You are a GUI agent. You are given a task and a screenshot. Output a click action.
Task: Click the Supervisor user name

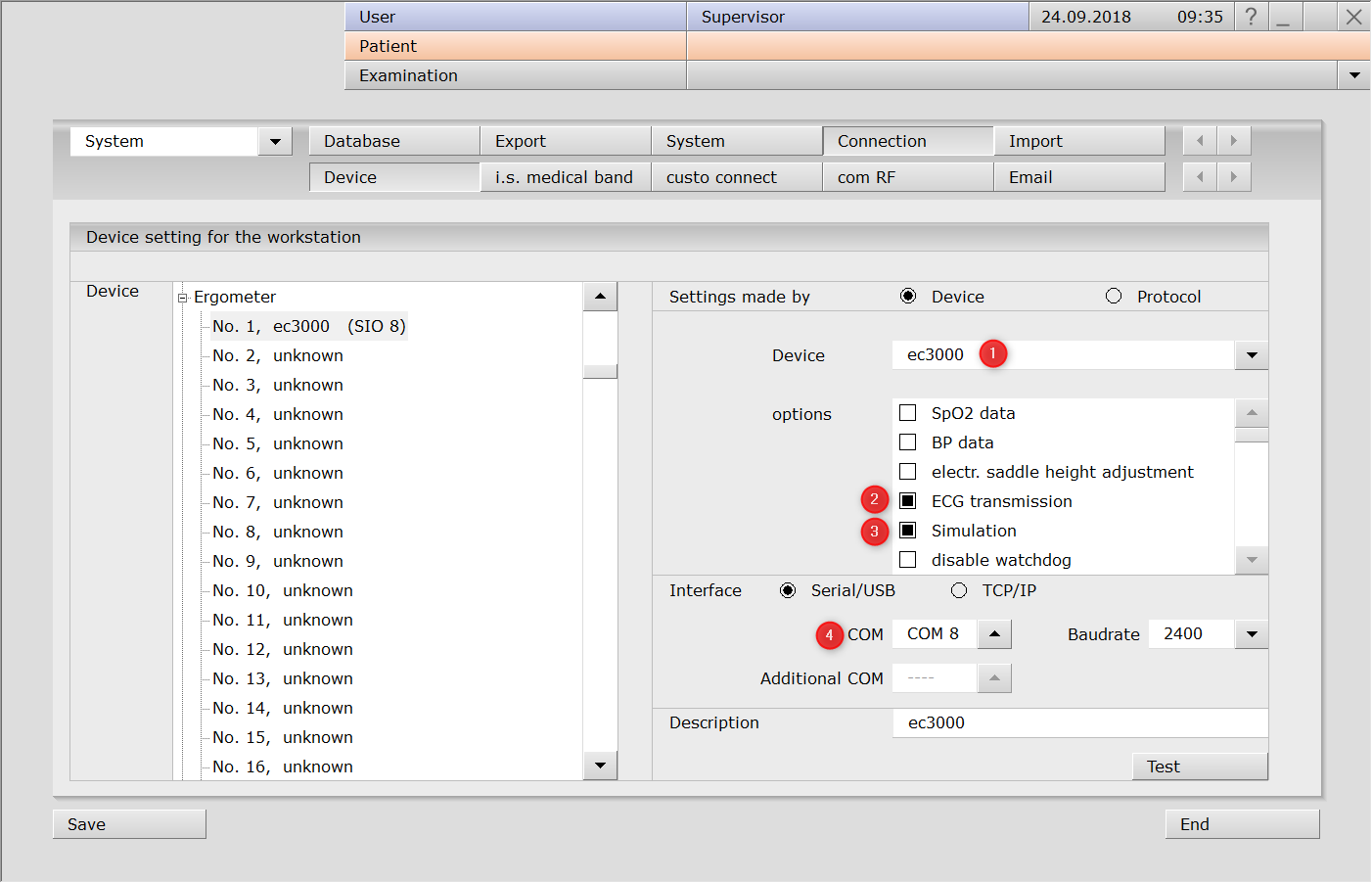(x=743, y=17)
